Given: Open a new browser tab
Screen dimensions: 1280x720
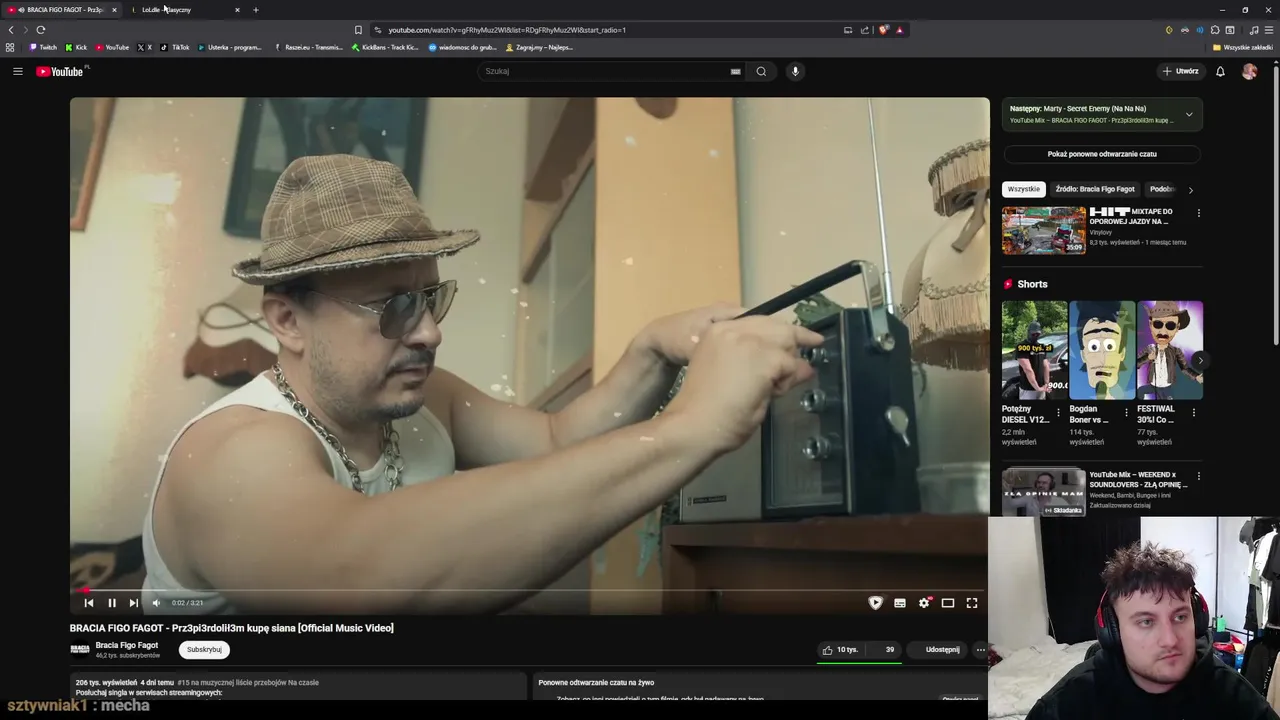Looking at the screenshot, I should pyautogui.click(x=255, y=10).
